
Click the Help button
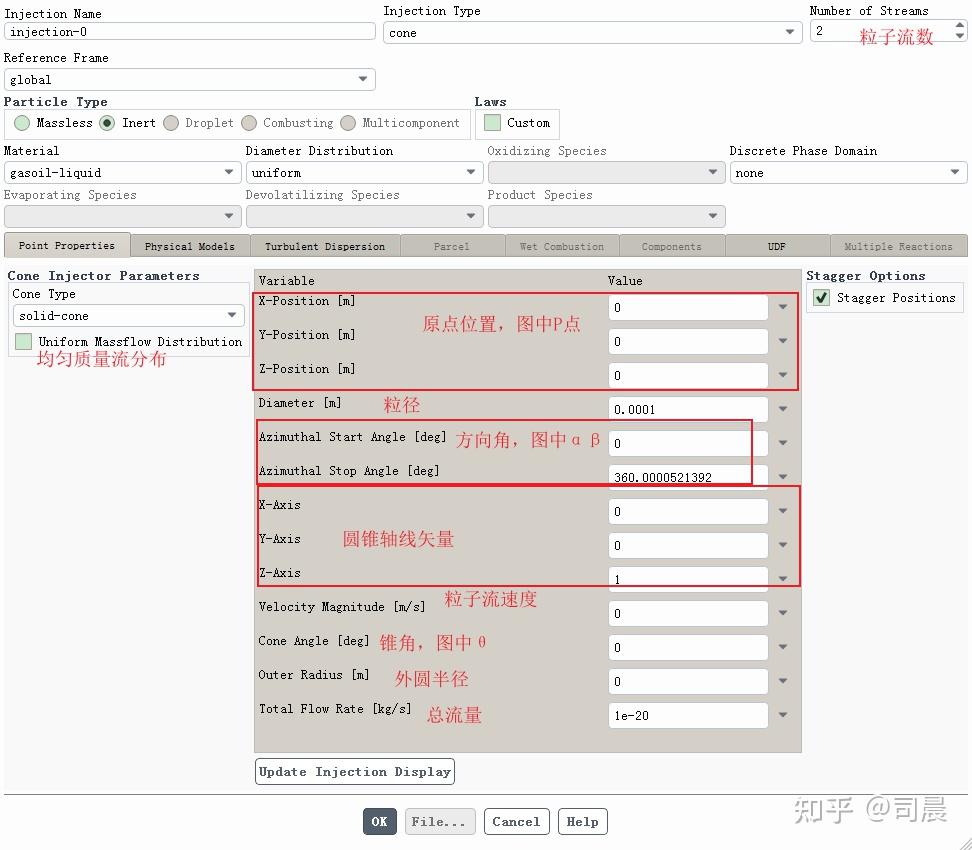(x=583, y=821)
